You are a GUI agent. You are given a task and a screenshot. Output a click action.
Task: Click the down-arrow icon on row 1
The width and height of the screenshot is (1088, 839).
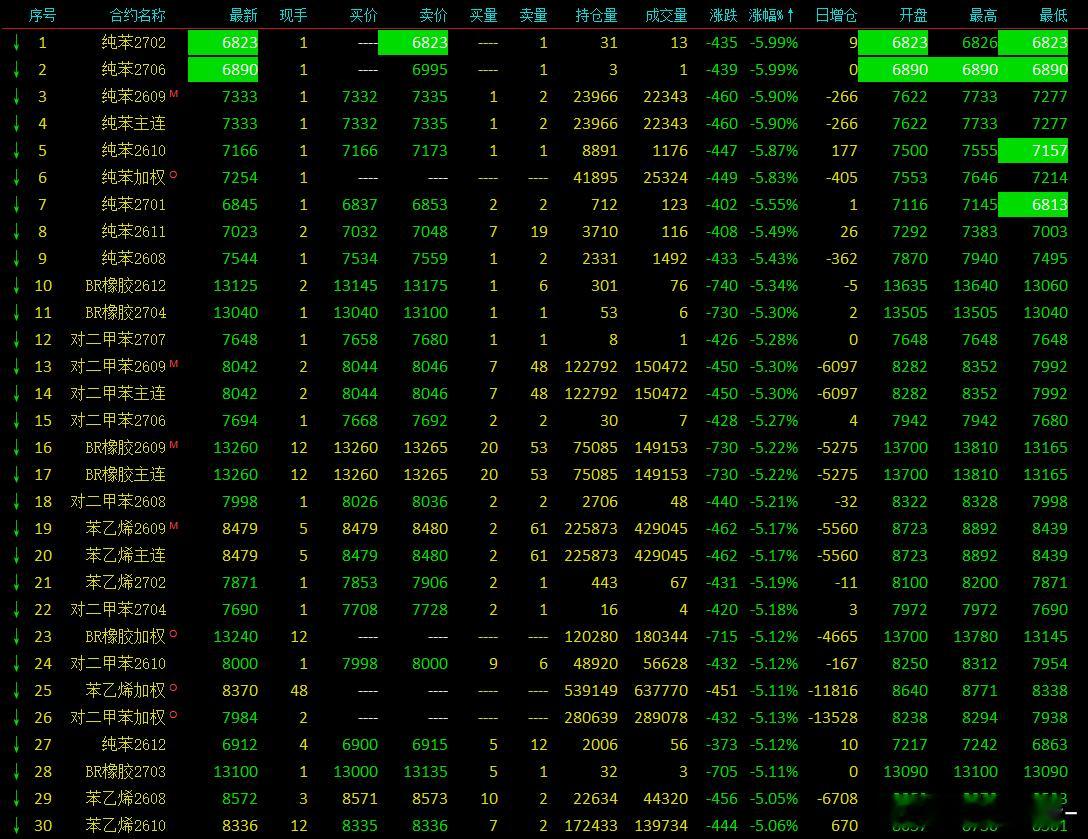17,43
